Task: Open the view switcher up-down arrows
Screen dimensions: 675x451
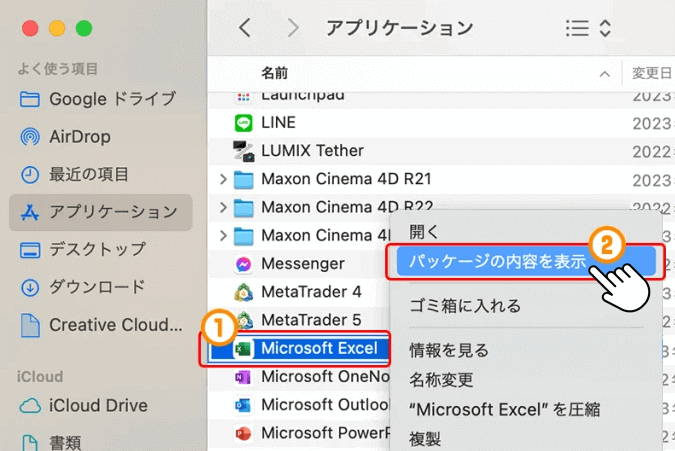Action: point(605,28)
